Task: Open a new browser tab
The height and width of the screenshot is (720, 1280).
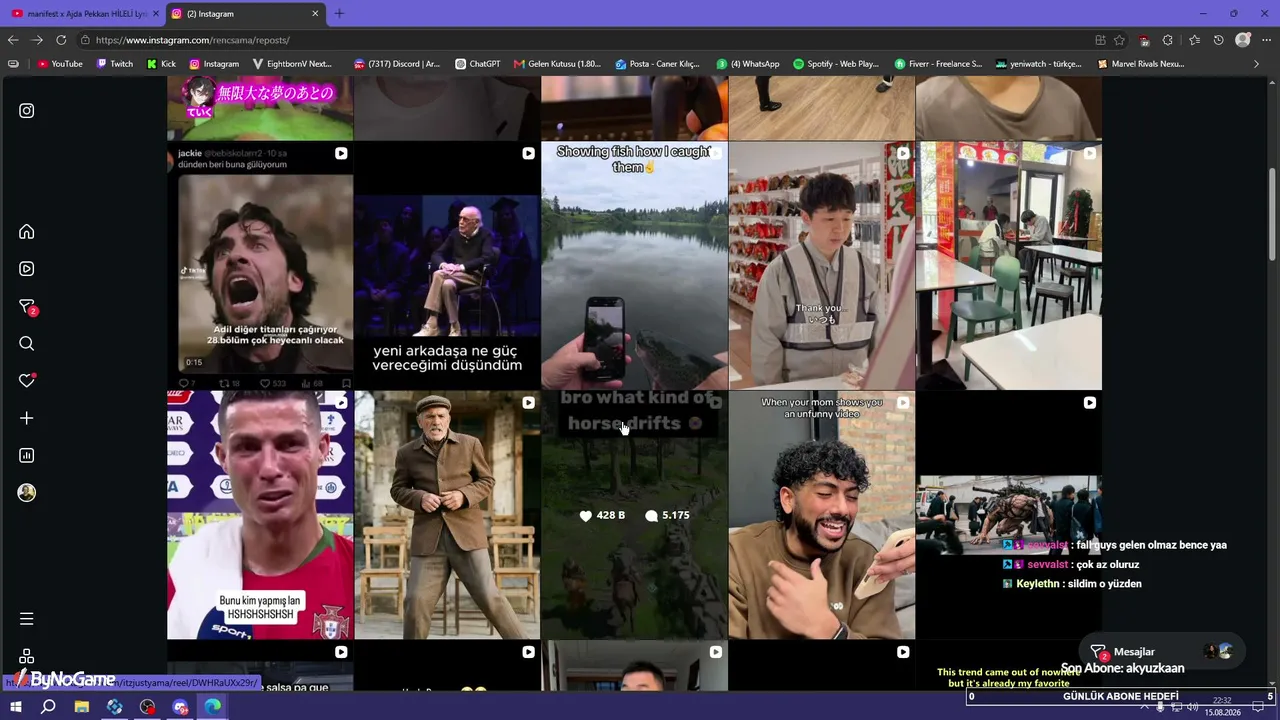Action: click(339, 14)
